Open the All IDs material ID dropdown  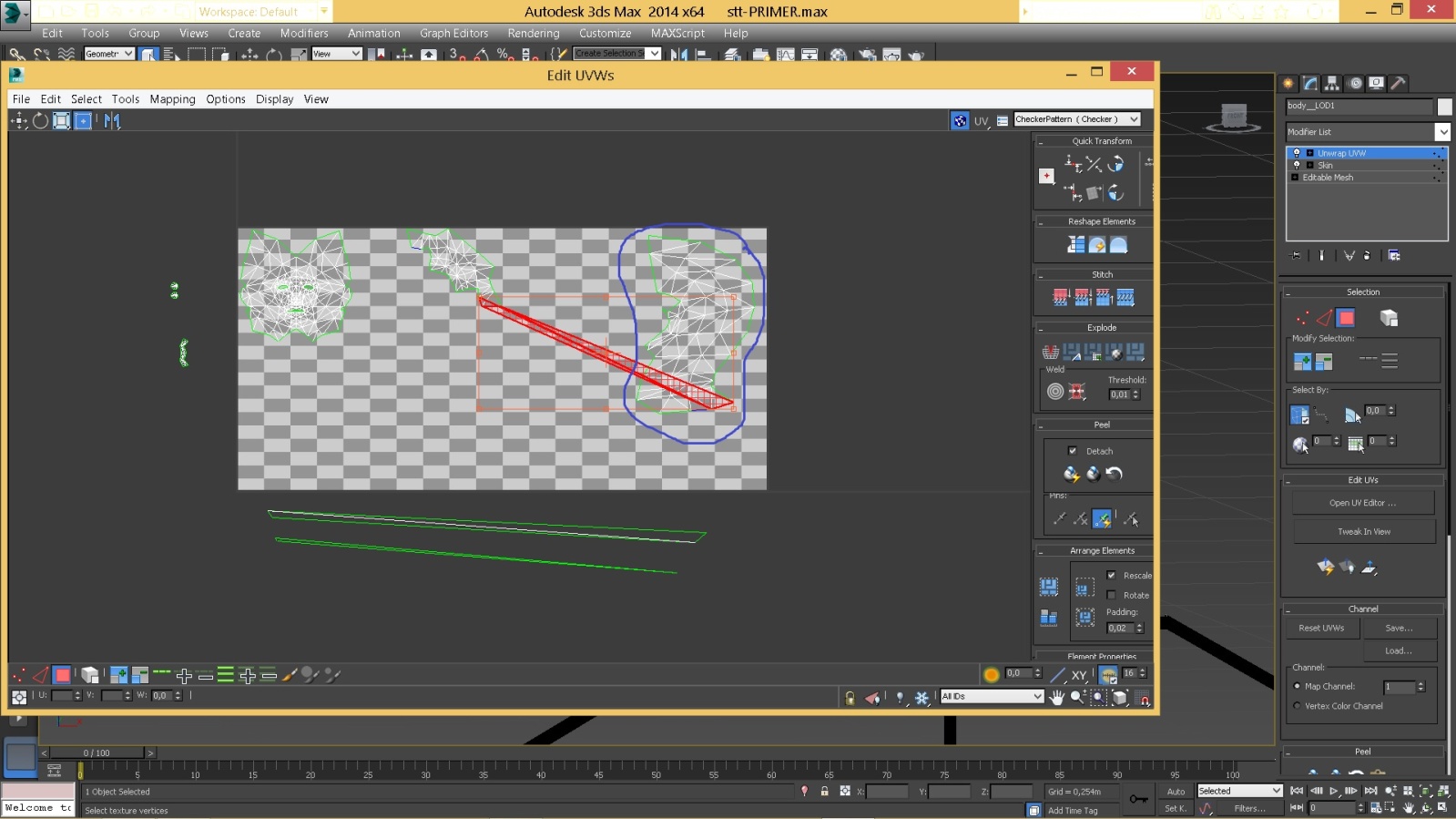click(992, 696)
